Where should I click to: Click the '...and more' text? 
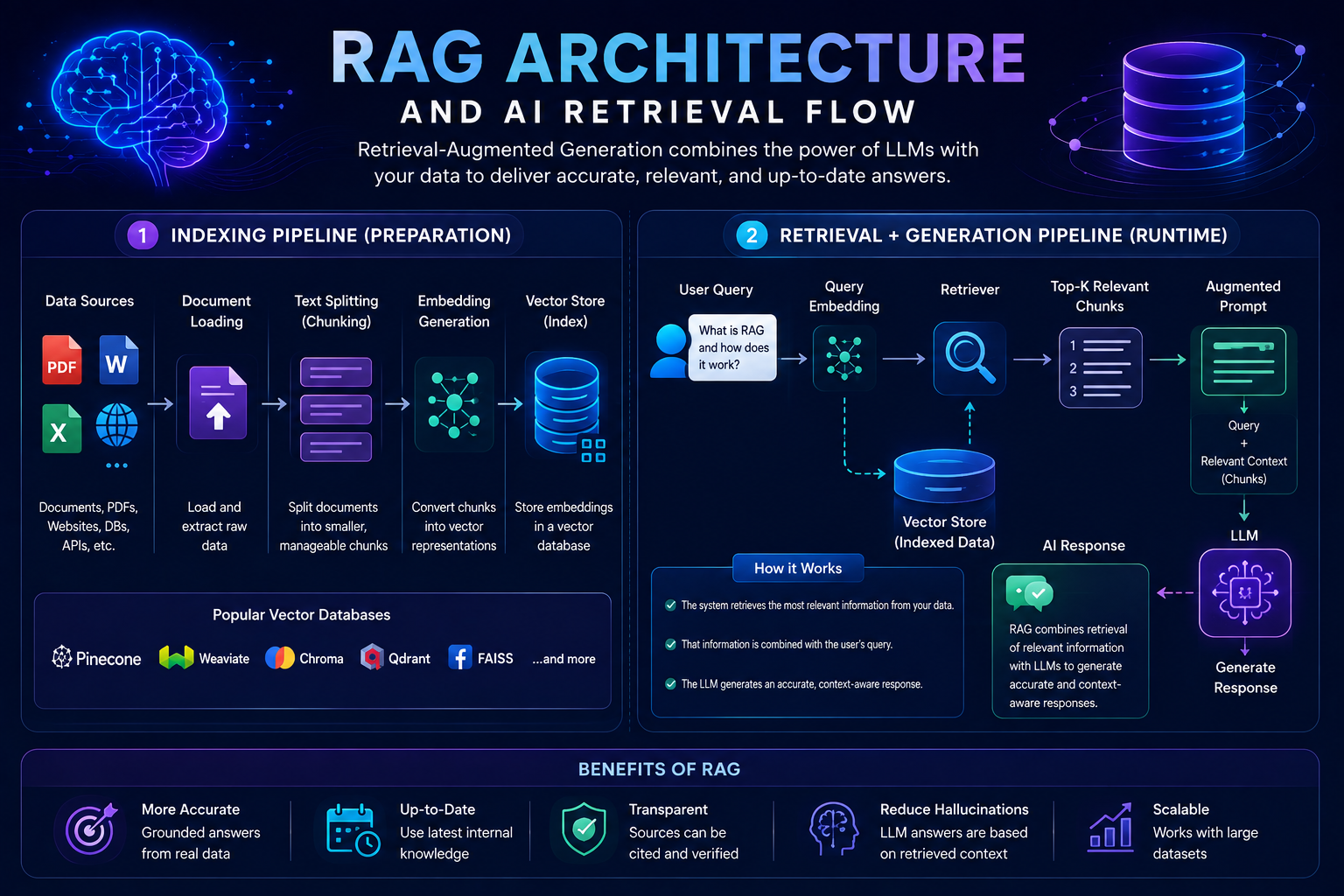click(x=563, y=659)
